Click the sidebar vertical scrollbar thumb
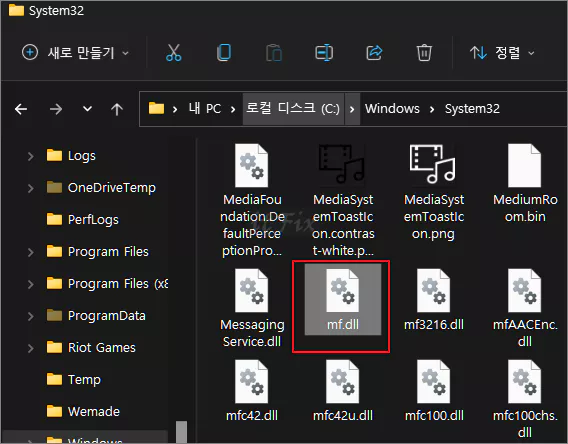 tap(181, 432)
